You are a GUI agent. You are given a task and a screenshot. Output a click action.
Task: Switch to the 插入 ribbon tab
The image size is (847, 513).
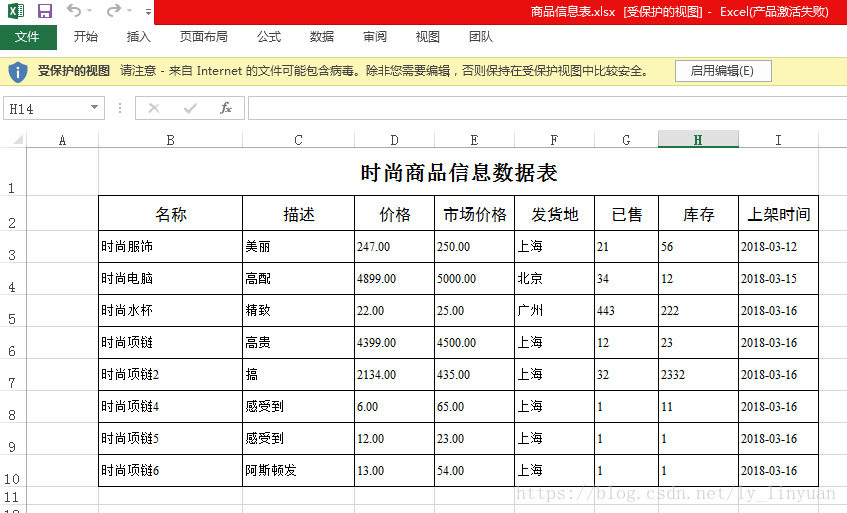point(139,37)
